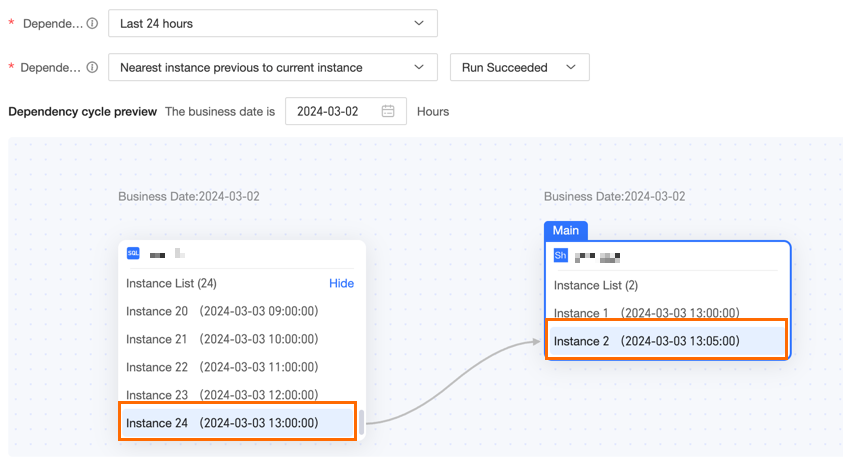Image resolution: width=843 pixels, height=458 pixels.
Task: Click the SQL node type icon
Action: coord(133,253)
